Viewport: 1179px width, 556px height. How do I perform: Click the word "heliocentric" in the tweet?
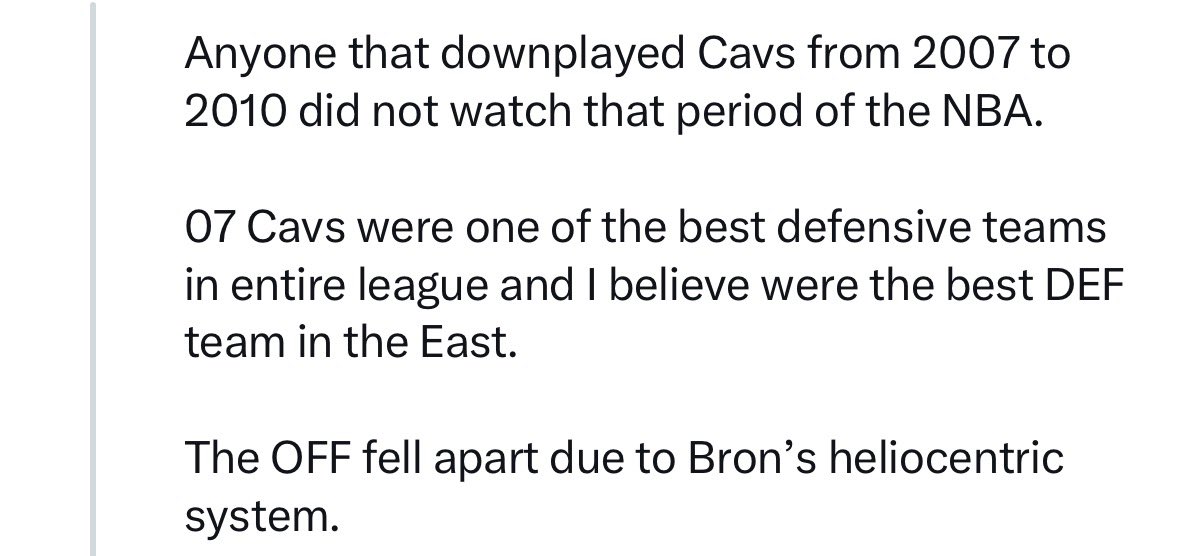pyautogui.click(x=946, y=457)
